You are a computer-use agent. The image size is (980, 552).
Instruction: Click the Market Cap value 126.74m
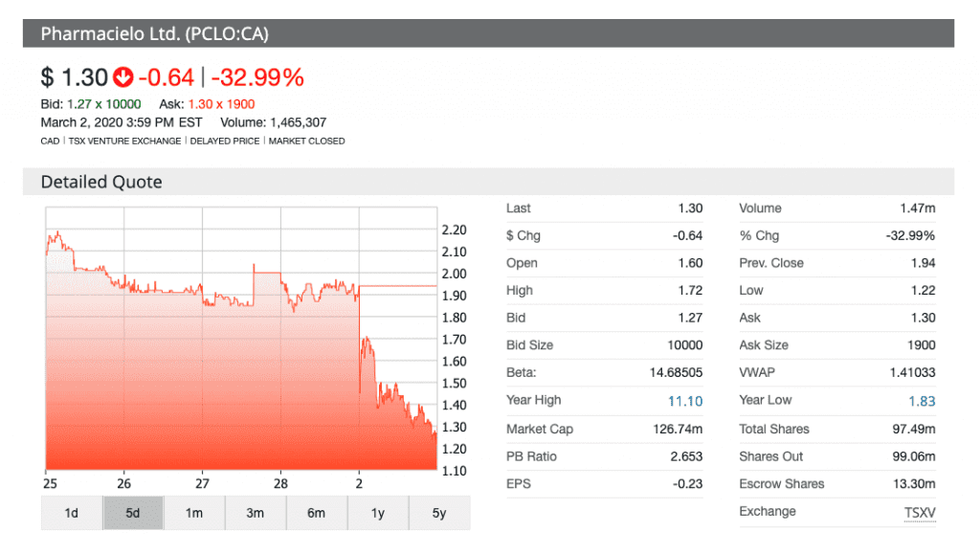pos(679,429)
